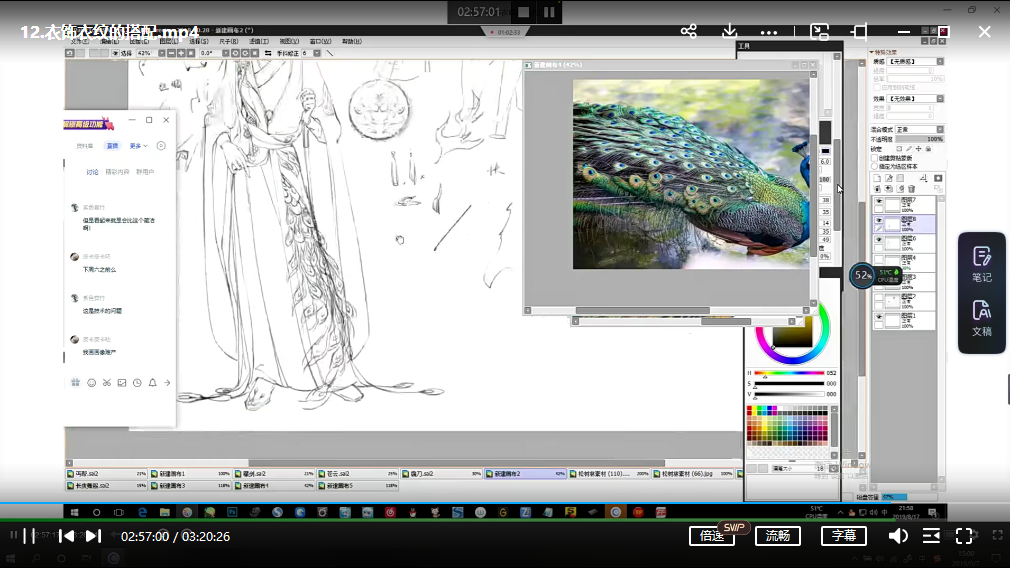Enter fullscreen with the player fullscreen icon

coord(964,536)
